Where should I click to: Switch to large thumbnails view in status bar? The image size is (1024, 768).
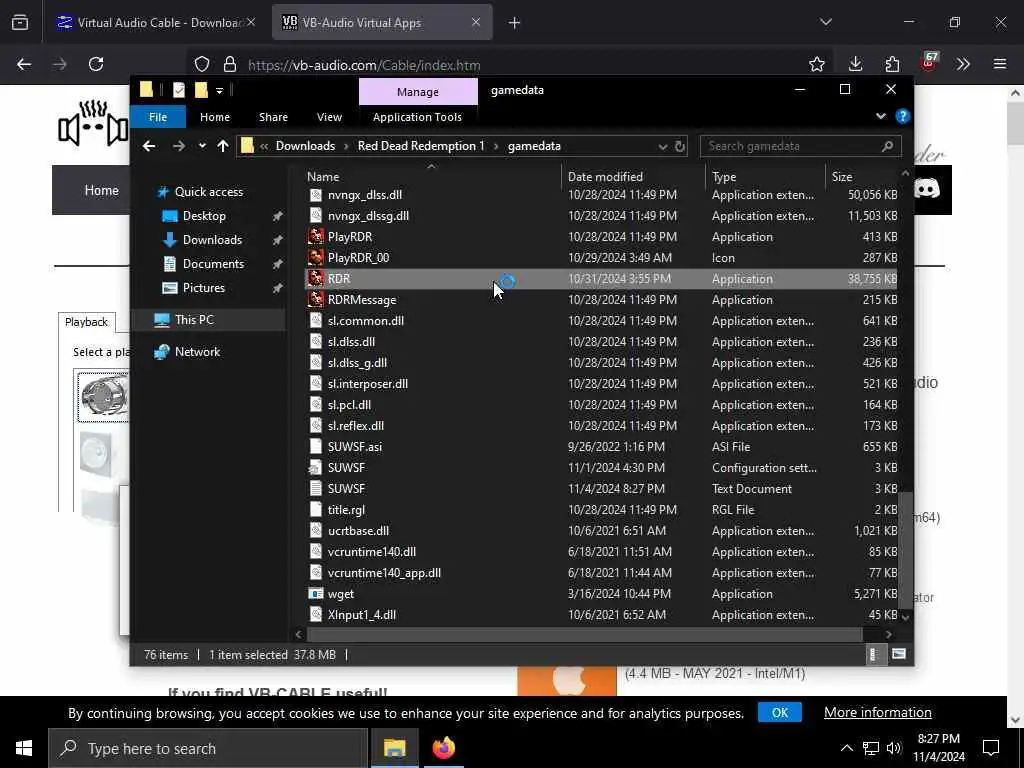pyautogui.click(x=899, y=654)
